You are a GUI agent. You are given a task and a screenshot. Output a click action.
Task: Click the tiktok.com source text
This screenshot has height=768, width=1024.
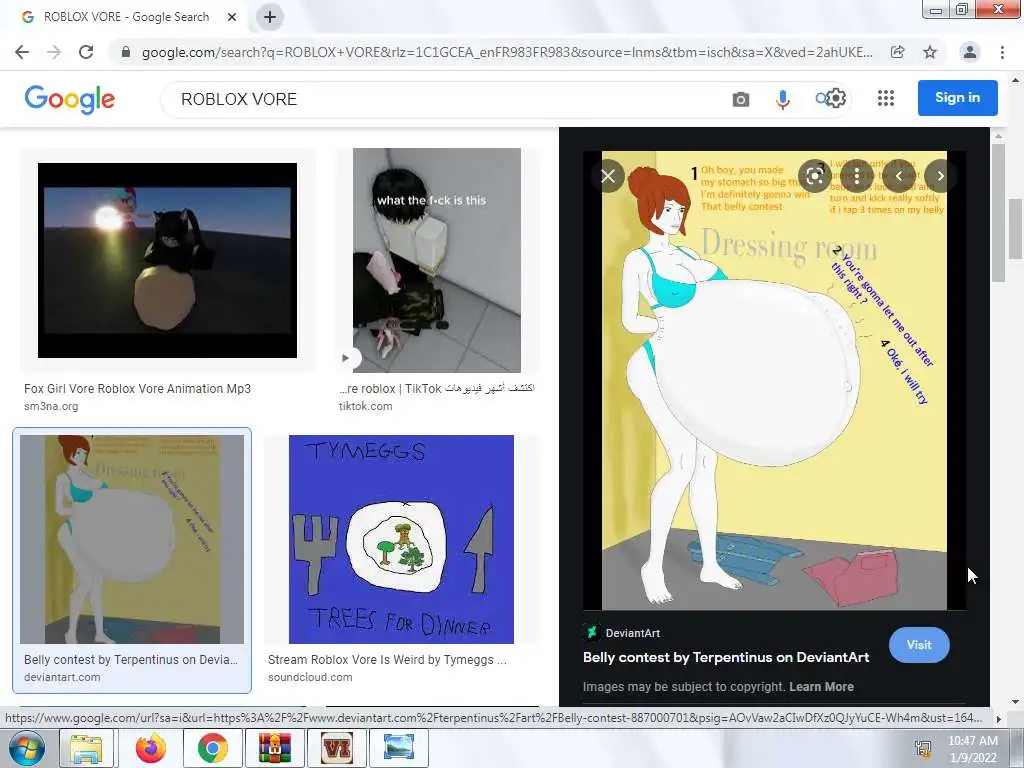[x=366, y=406]
